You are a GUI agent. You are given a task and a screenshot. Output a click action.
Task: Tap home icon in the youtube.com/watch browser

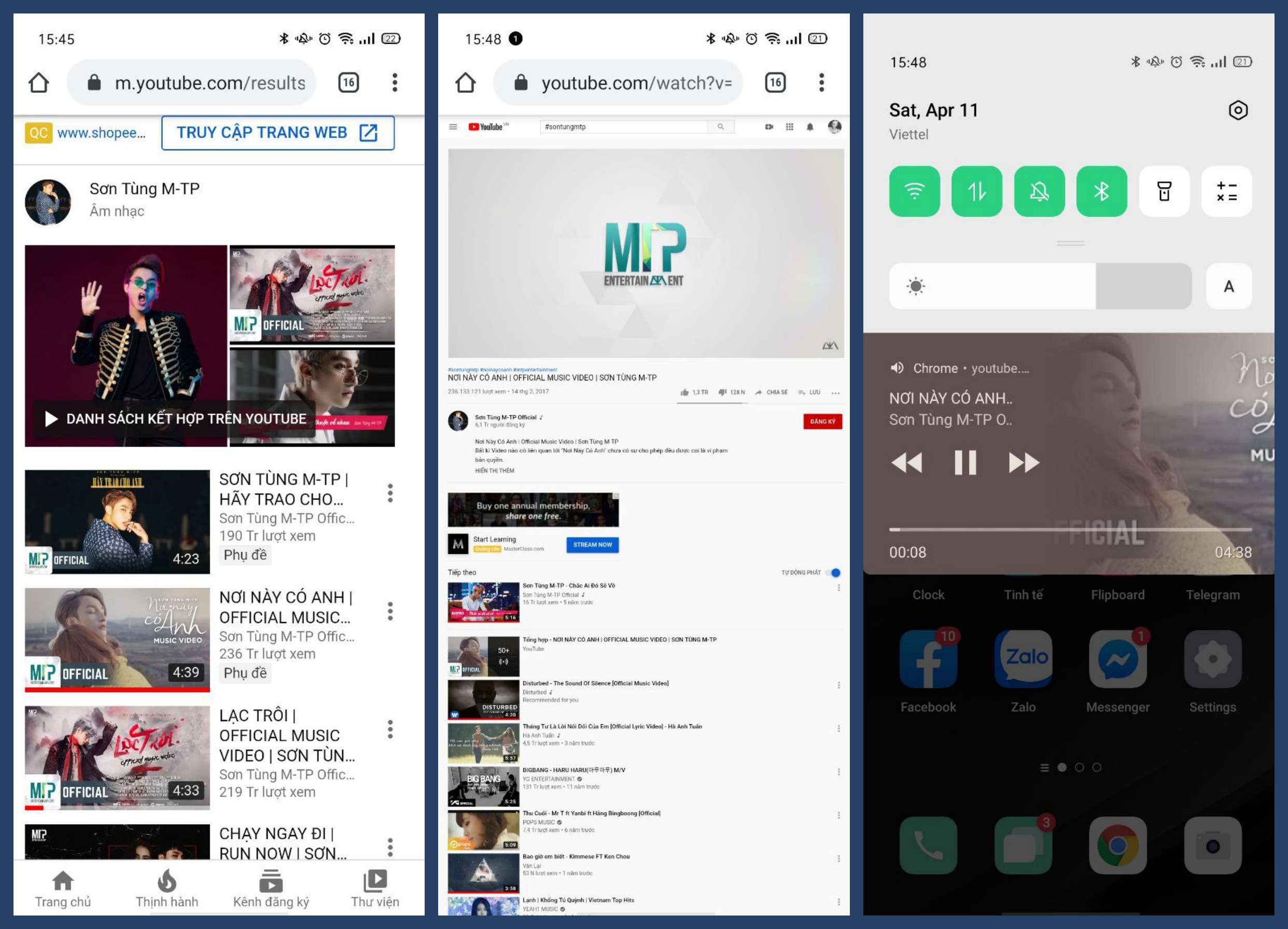pos(466,83)
